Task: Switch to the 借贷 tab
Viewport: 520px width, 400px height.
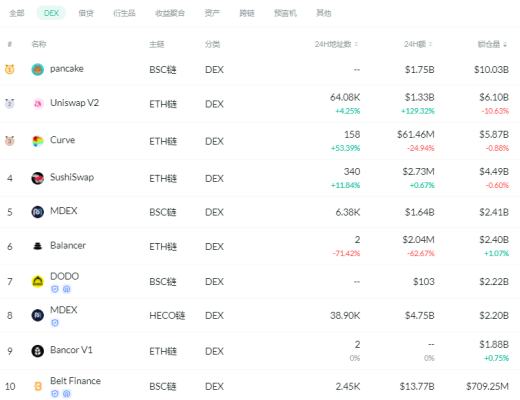Action: tap(86, 13)
